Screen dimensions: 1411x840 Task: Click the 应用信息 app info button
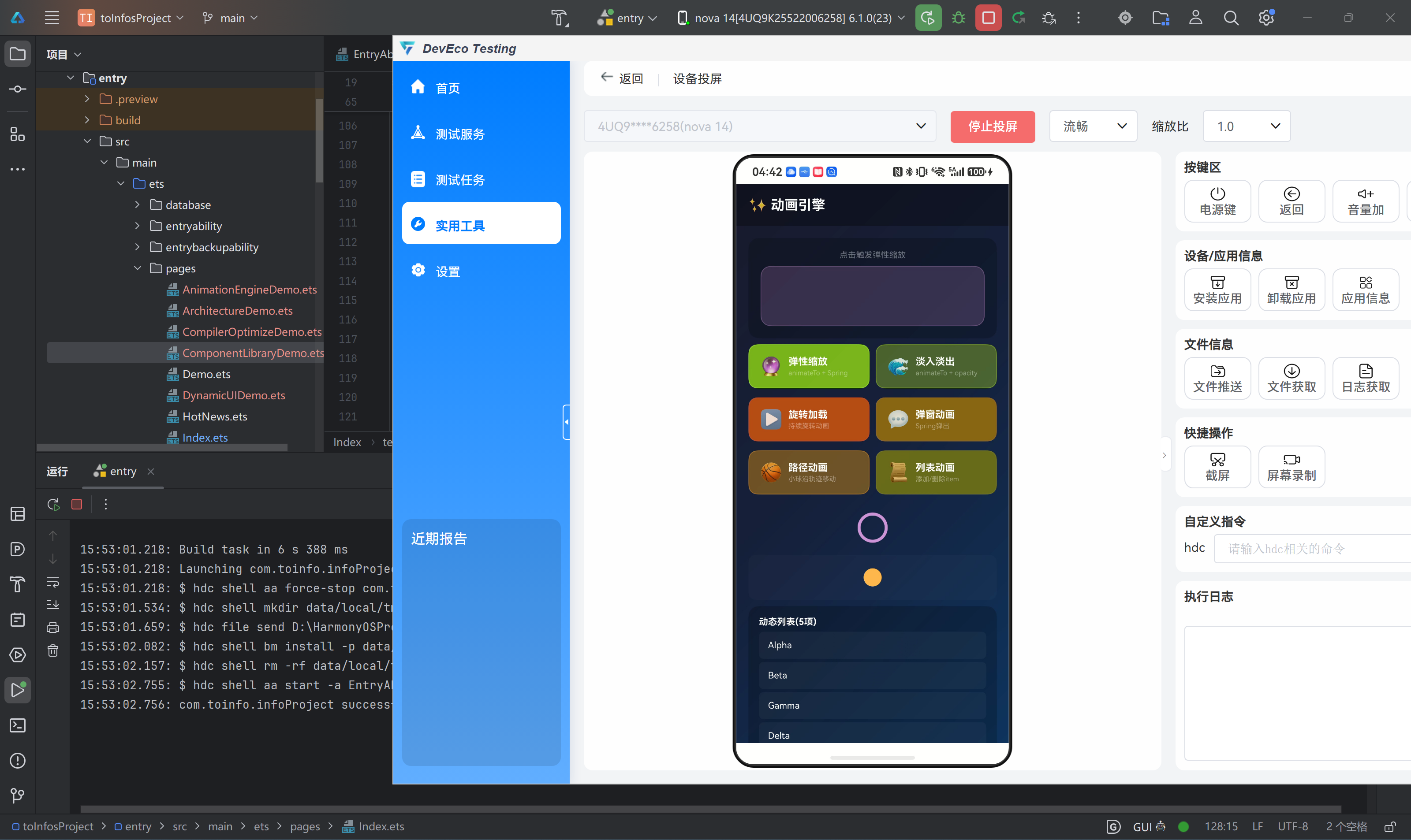click(1365, 290)
